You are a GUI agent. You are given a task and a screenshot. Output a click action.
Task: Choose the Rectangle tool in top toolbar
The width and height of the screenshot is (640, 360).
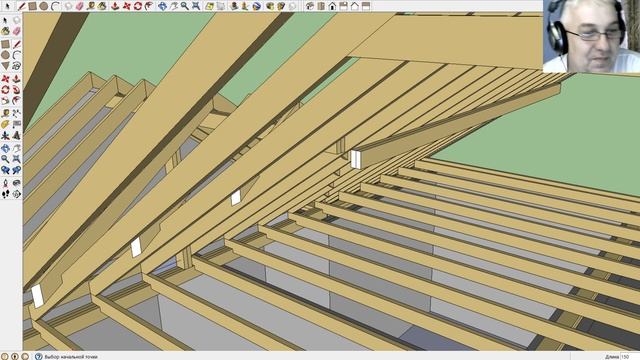pos(32,6)
